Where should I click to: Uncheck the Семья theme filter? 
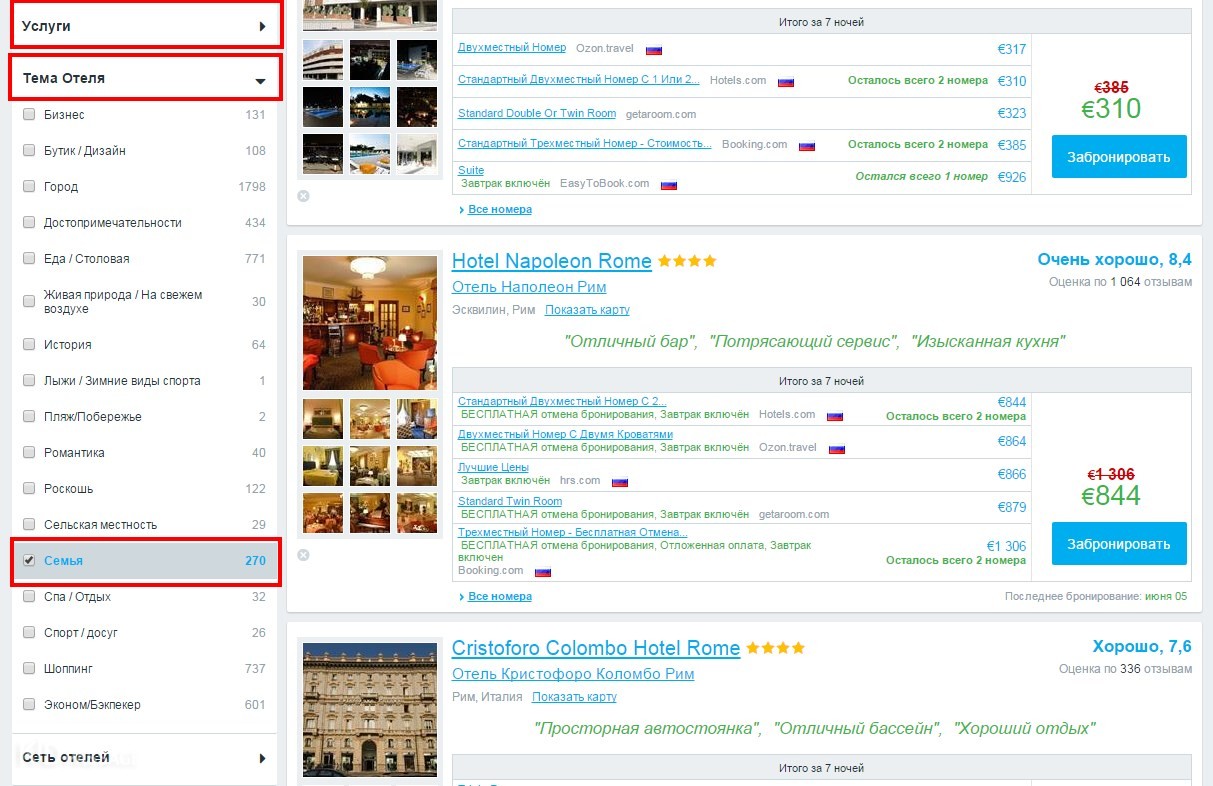coord(29,561)
